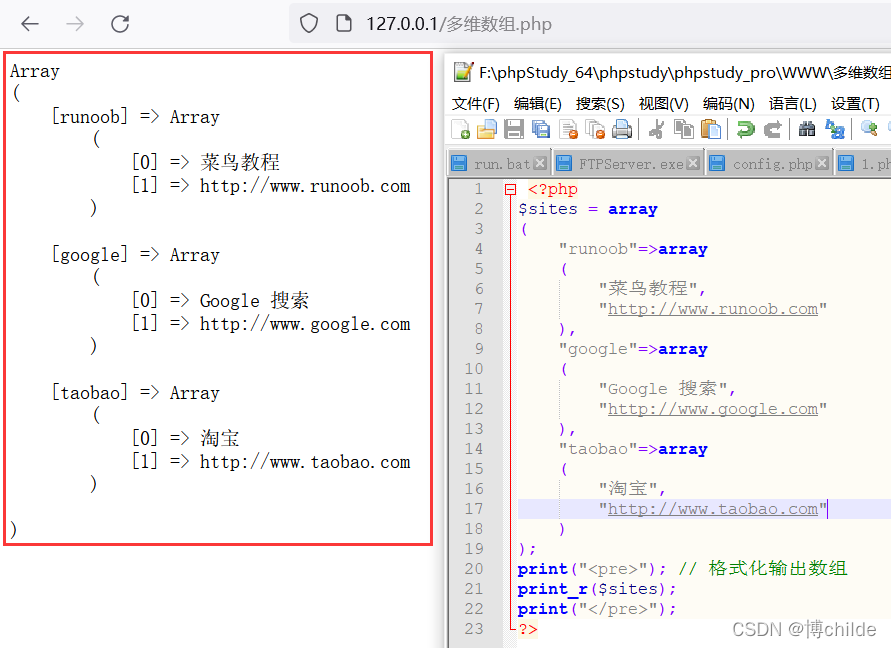Collapse the <?php code fold marker on line 1
The image size is (891, 648).
[x=510, y=189]
